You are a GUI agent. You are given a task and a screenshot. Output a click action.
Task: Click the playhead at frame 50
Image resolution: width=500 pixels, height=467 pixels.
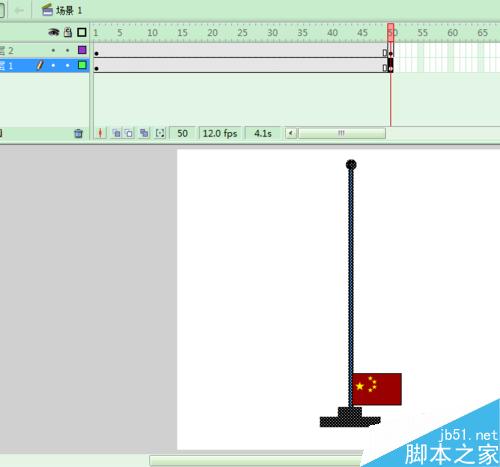391,32
